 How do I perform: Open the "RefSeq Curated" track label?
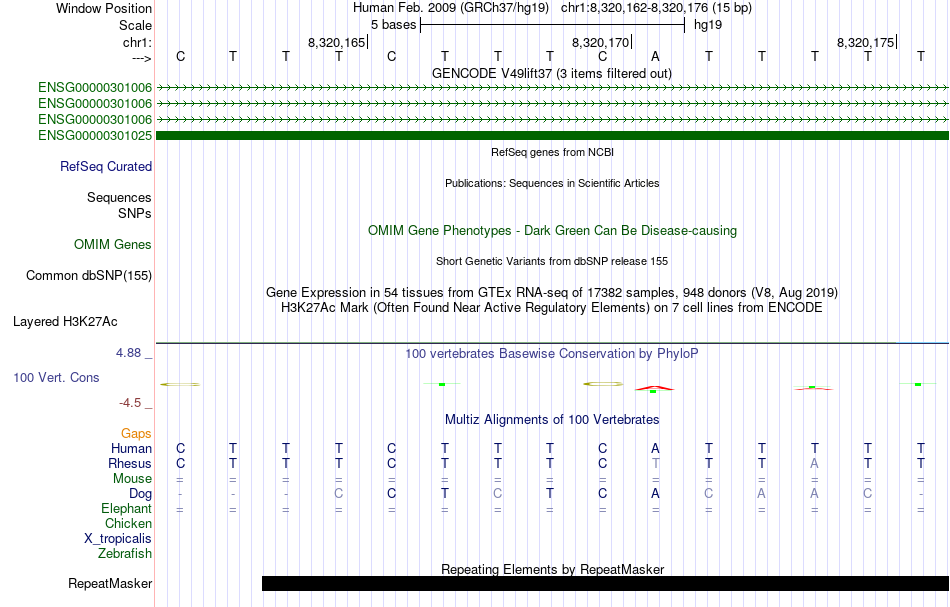coord(106,167)
